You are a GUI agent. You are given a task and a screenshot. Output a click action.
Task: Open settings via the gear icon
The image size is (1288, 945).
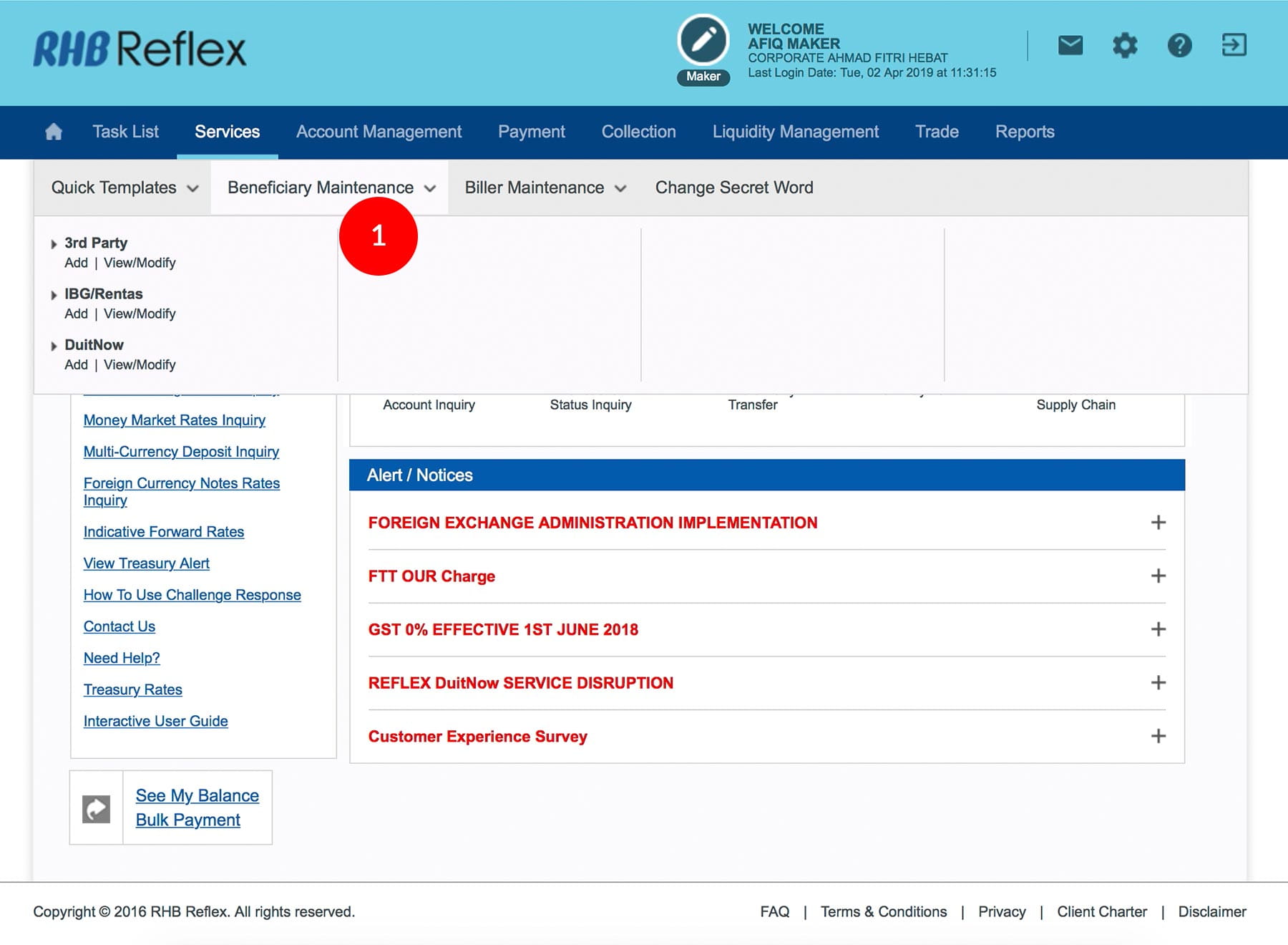tap(1124, 46)
